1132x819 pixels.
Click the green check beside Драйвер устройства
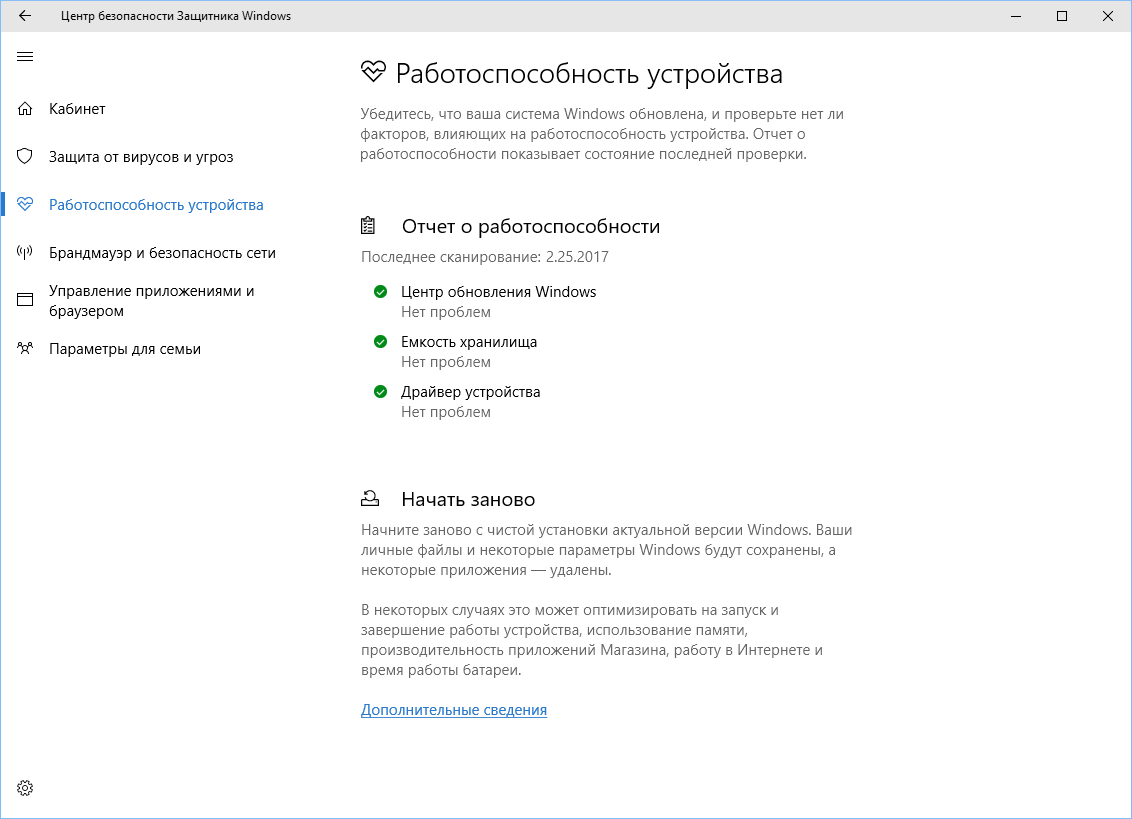[380, 391]
